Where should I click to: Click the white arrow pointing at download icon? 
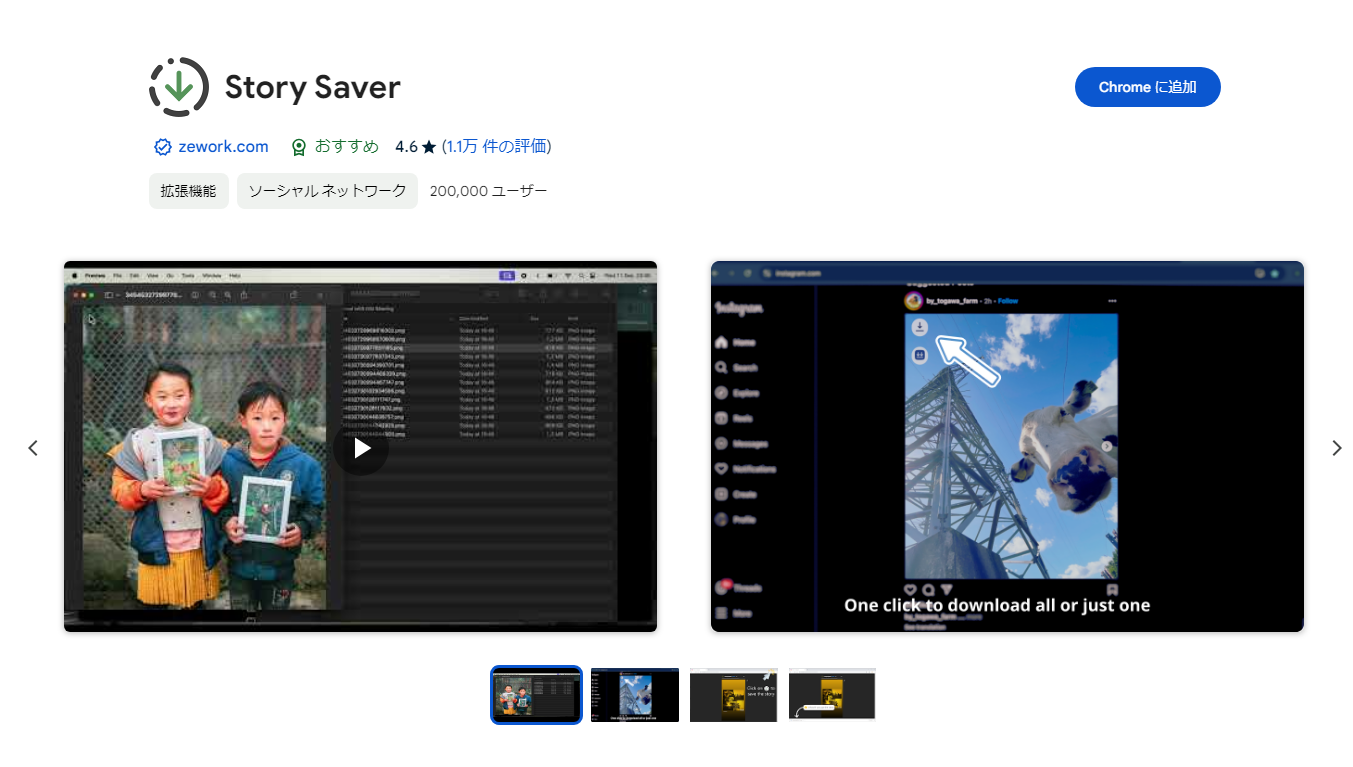[x=968, y=361]
